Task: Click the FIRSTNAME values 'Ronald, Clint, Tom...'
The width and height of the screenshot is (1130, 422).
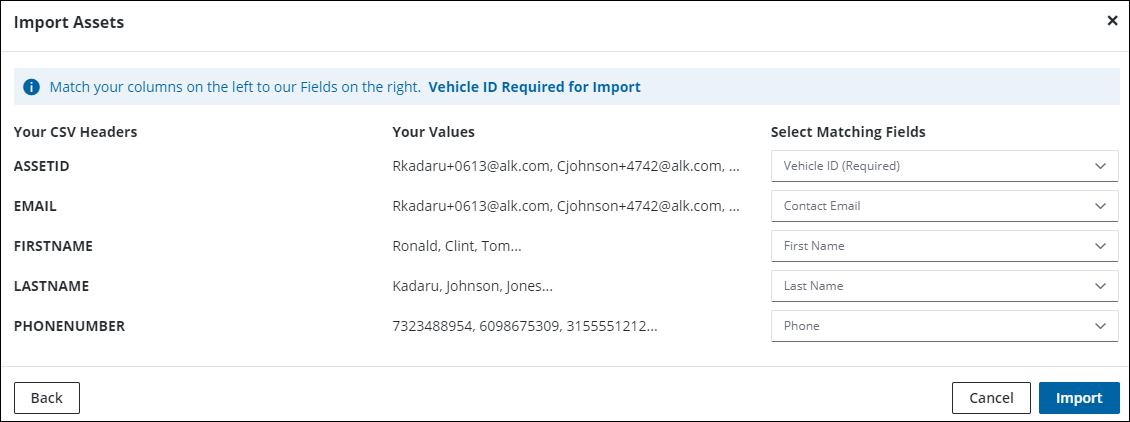Action: click(x=457, y=246)
